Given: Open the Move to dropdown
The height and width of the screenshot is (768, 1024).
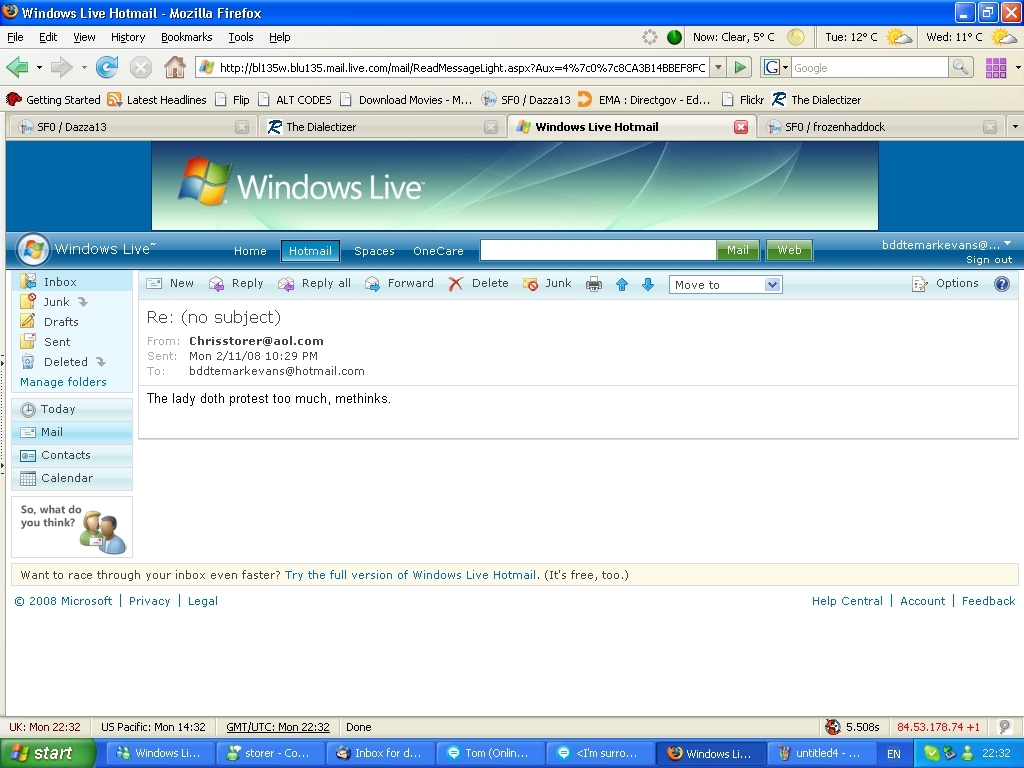Looking at the screenshot, I should (x=725, y=285).
